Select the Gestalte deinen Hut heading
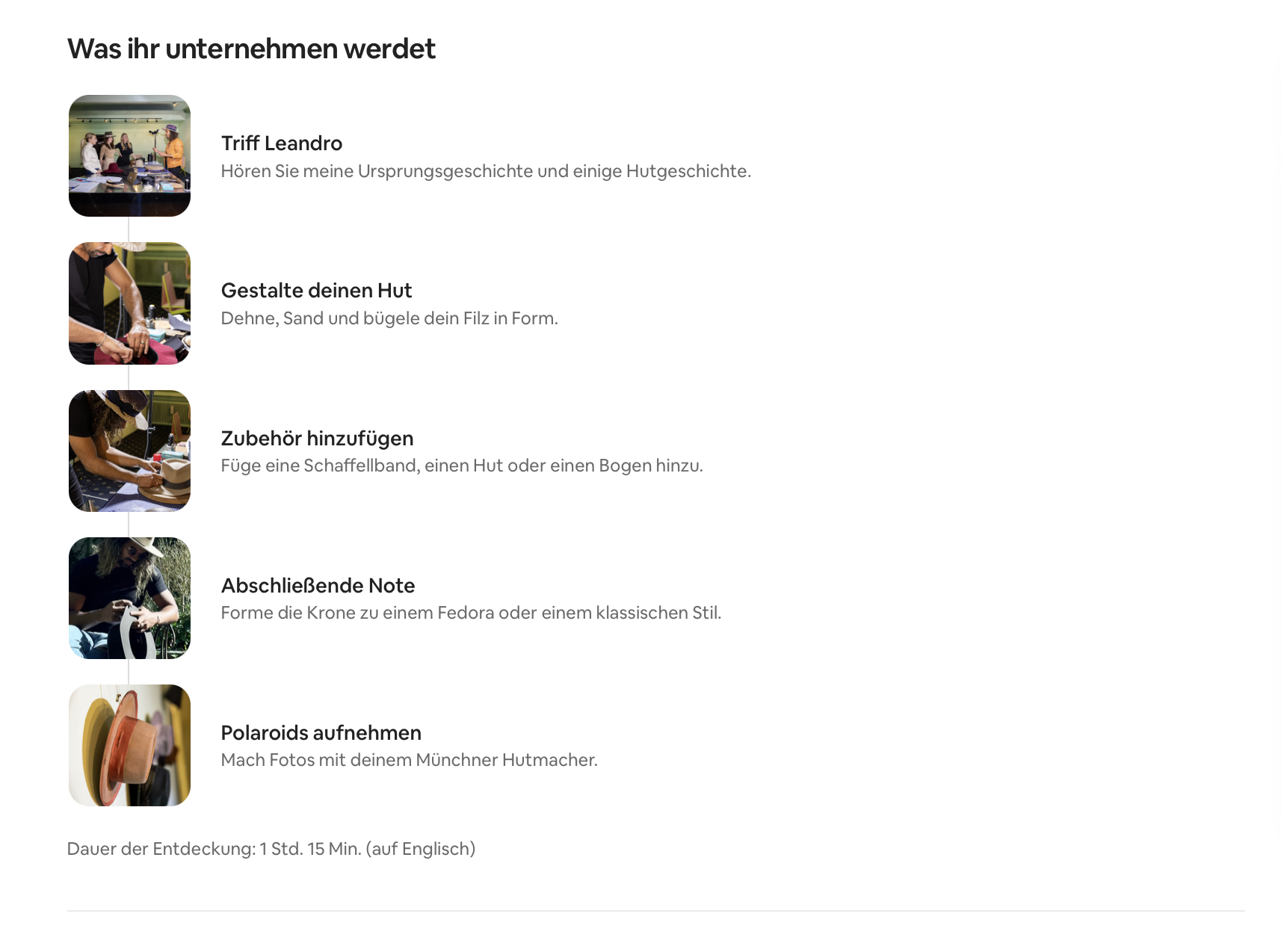This screenshot has width=1281, height=952. click(x=316, y=290)
